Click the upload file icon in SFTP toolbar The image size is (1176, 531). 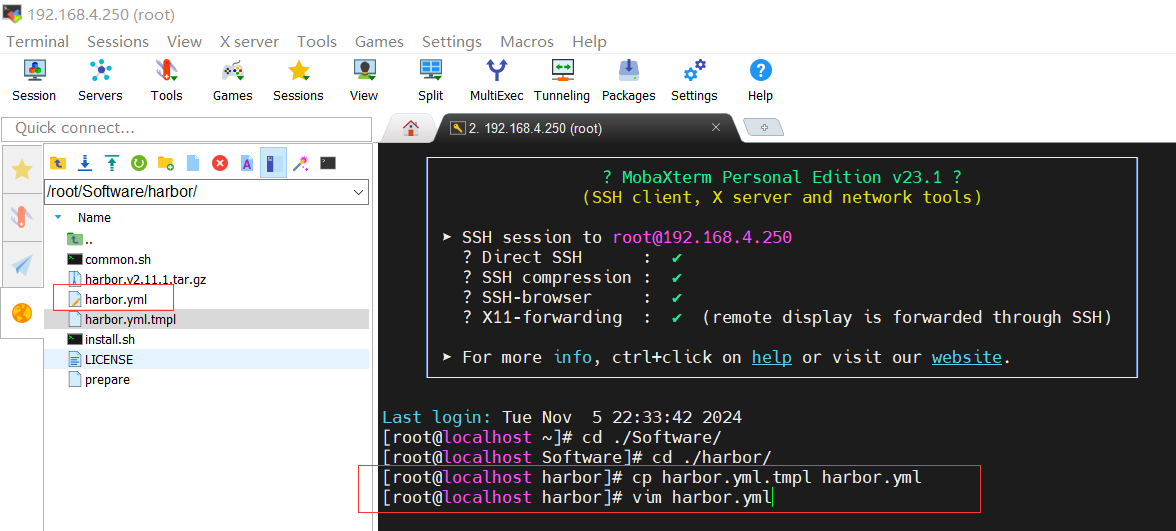pos(112,163)
